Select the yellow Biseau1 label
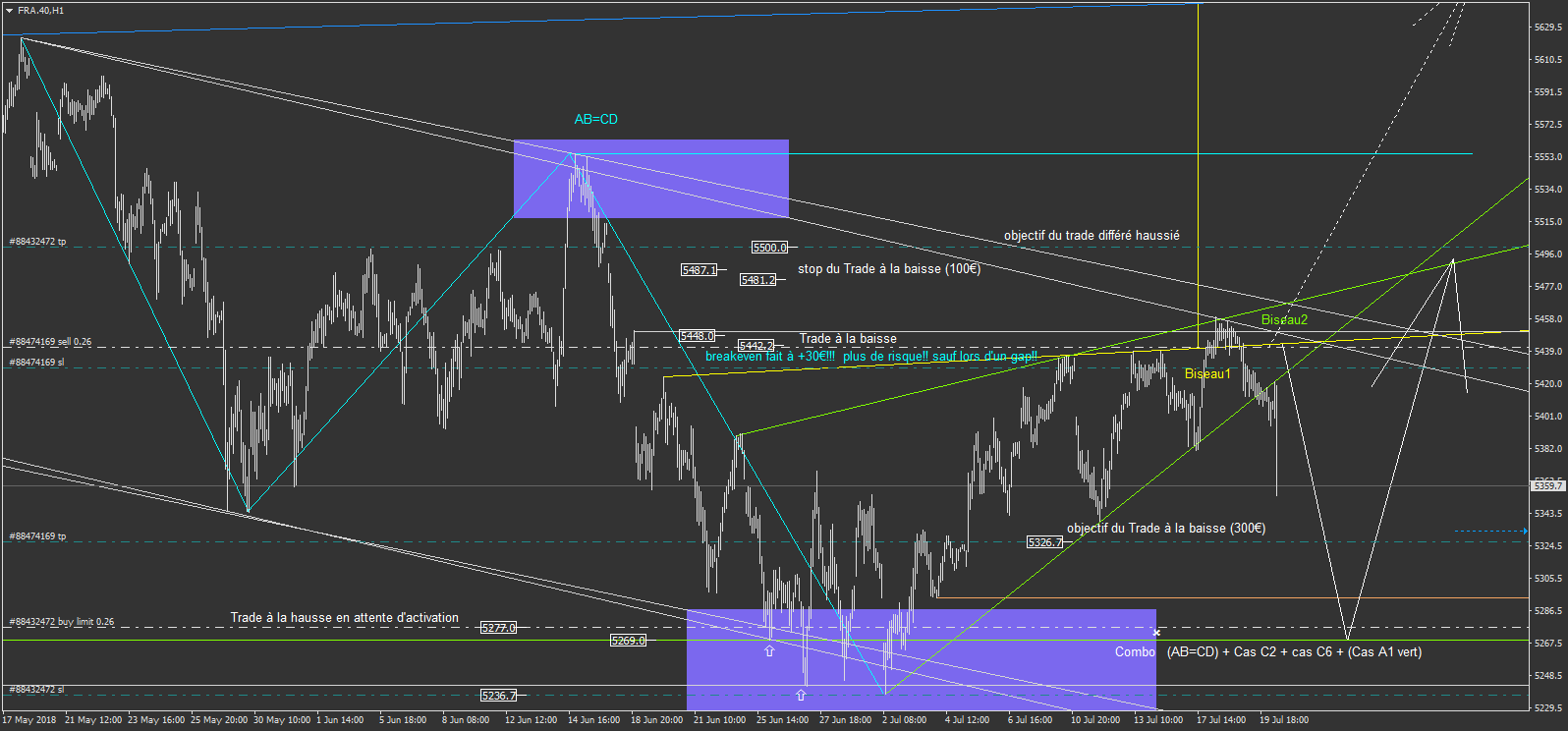Viewport: 1568px width, 731px height. [x=1207, y=374]
